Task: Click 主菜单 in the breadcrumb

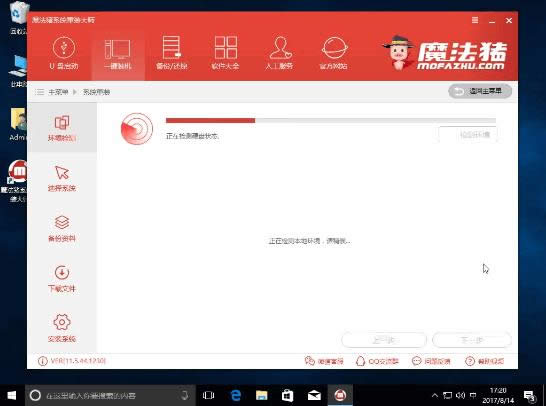Action: 58,92
